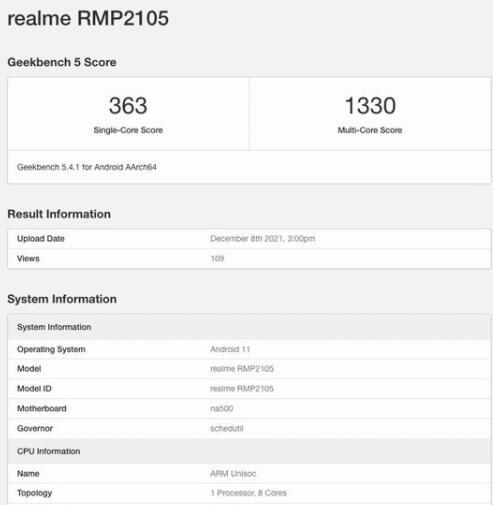493x505 pixels.
Task: Click the 'Geekbench 5 Score' heading
Action: coord(62,62)
